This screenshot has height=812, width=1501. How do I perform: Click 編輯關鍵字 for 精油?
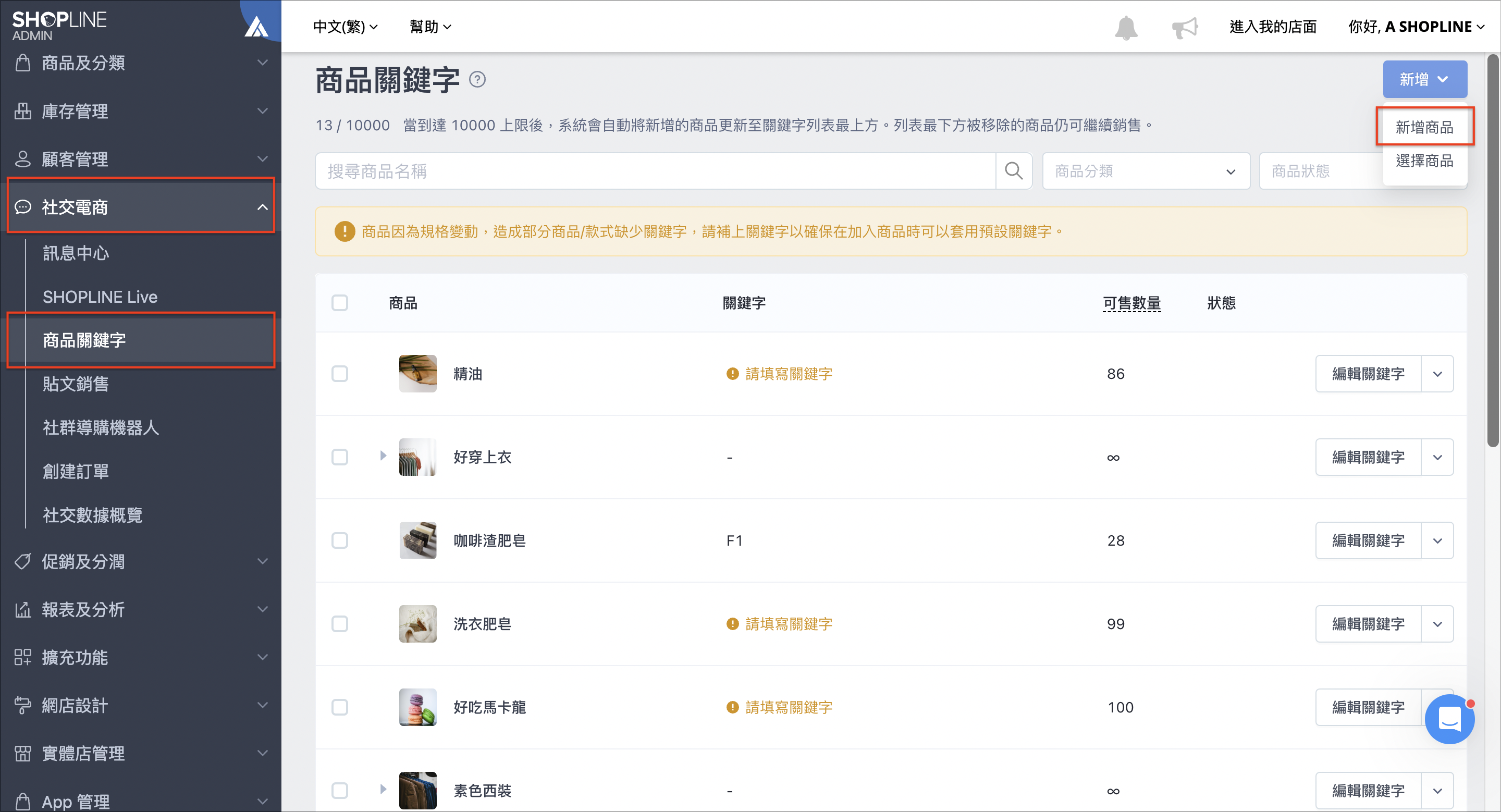click(1368, 373)
